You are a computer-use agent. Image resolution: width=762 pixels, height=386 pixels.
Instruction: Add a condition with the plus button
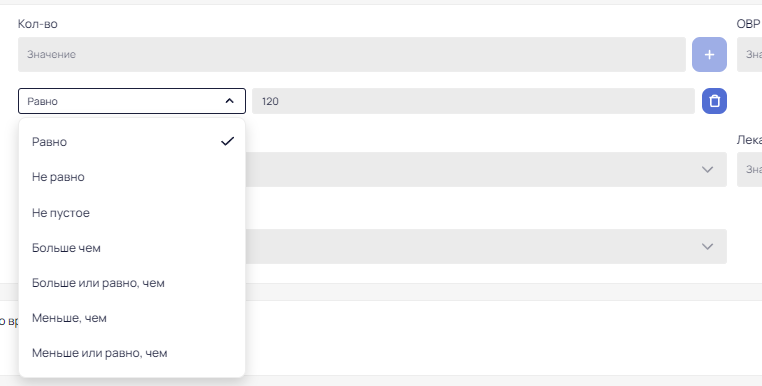coord(709,54)
